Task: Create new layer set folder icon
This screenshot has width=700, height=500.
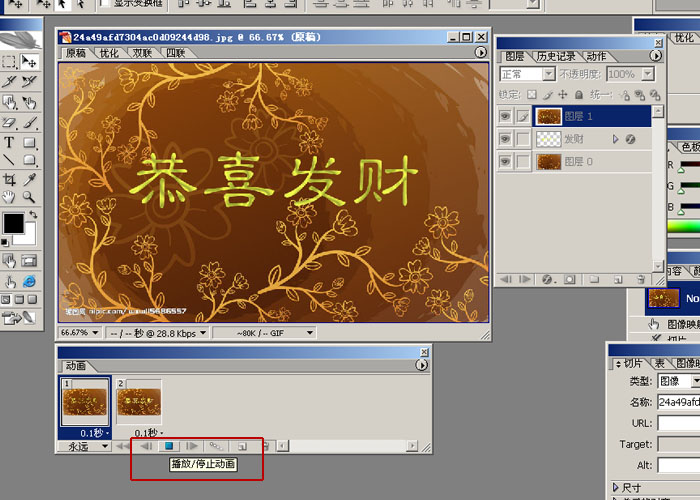Action: click(x=594, y=280)
